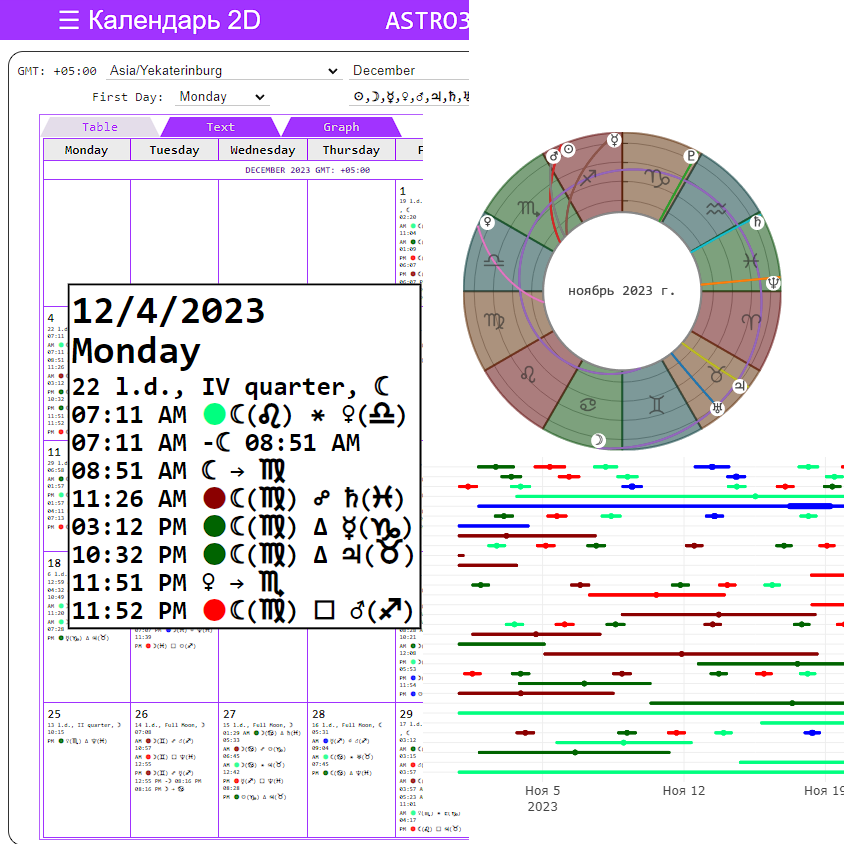Click the Venus symbol on the zodiac wheel
844x844 pixels.
coord(488,222)
